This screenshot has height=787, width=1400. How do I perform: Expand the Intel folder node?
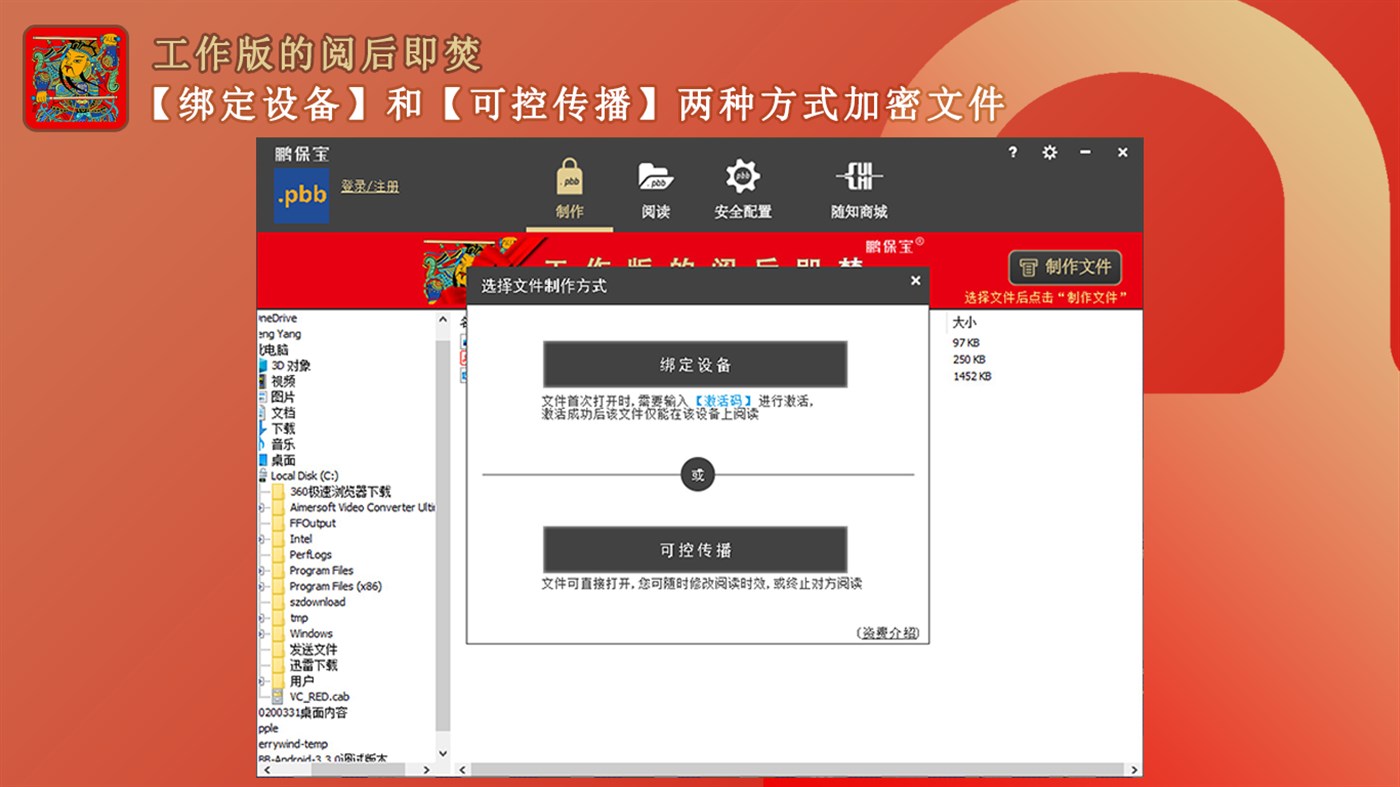click(262, 539)
